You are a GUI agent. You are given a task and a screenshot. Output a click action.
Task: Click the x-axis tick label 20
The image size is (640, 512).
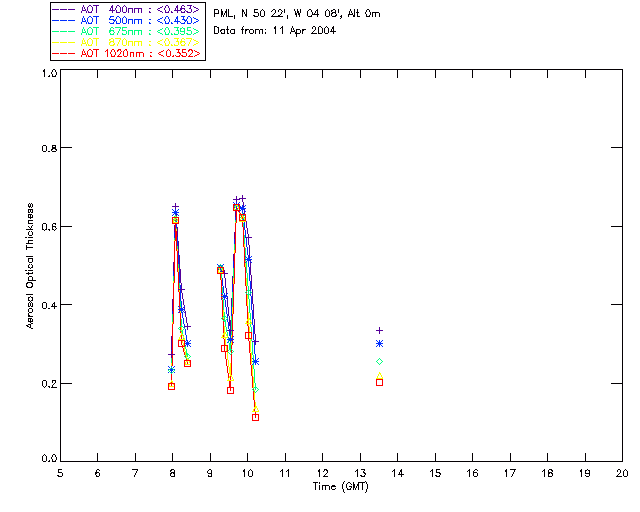click(622, 472)
